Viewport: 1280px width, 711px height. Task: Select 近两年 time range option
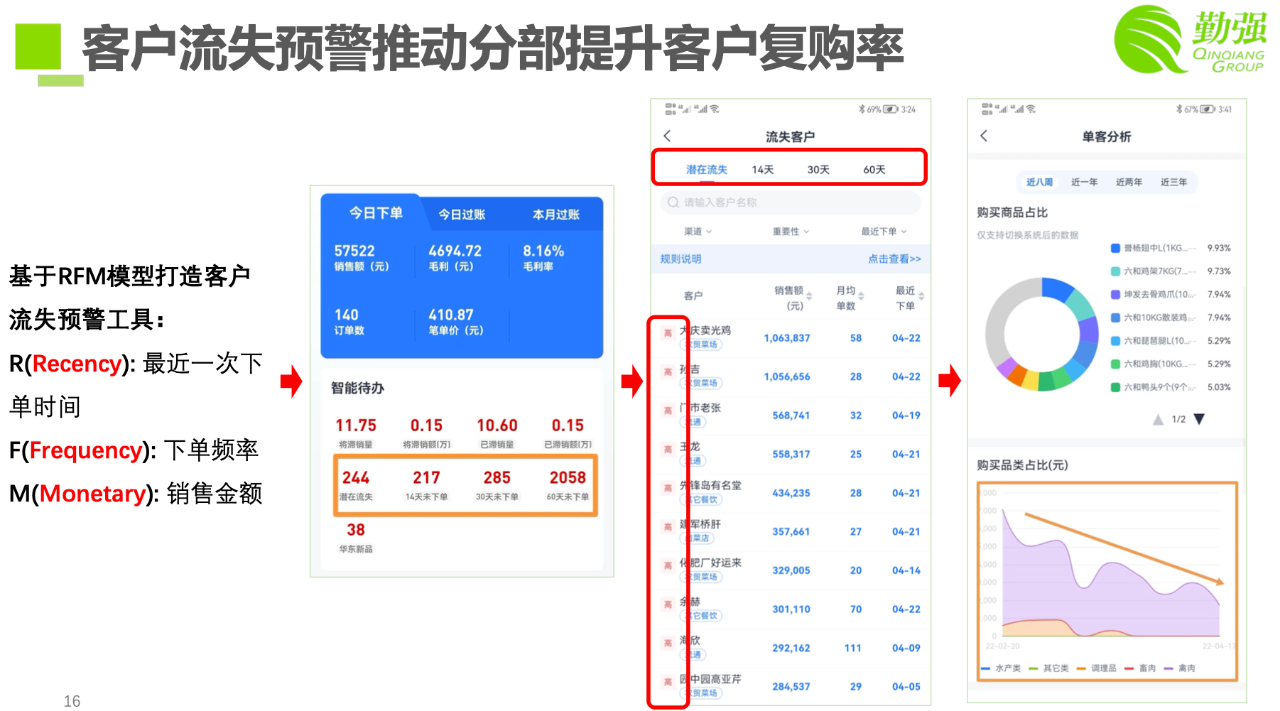(x=1129, y=182)
